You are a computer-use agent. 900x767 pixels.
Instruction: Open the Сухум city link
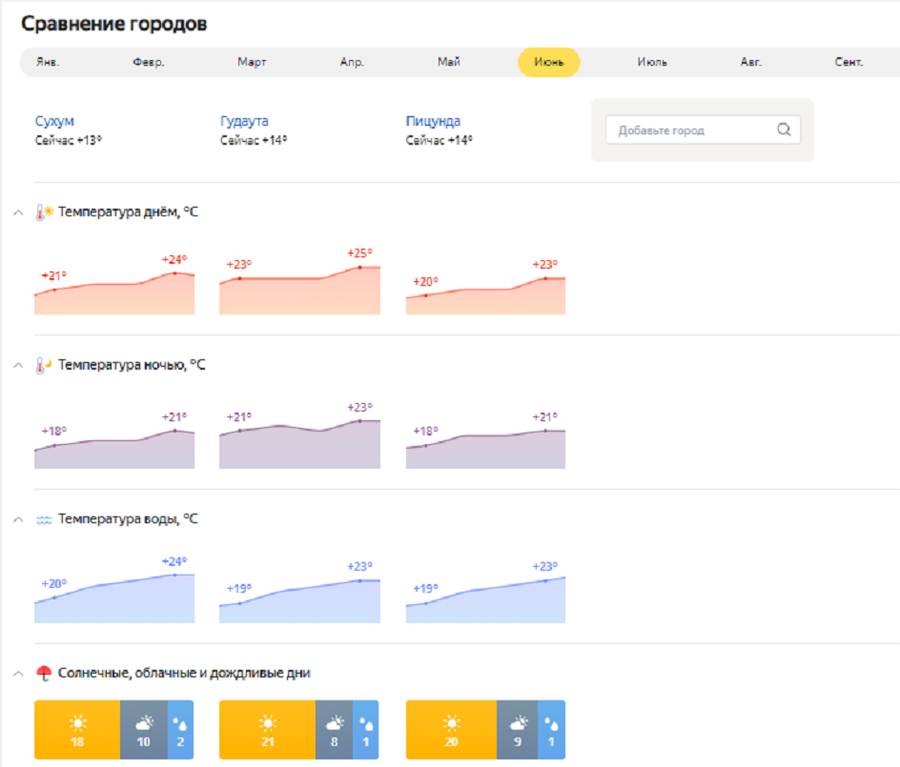54,122
